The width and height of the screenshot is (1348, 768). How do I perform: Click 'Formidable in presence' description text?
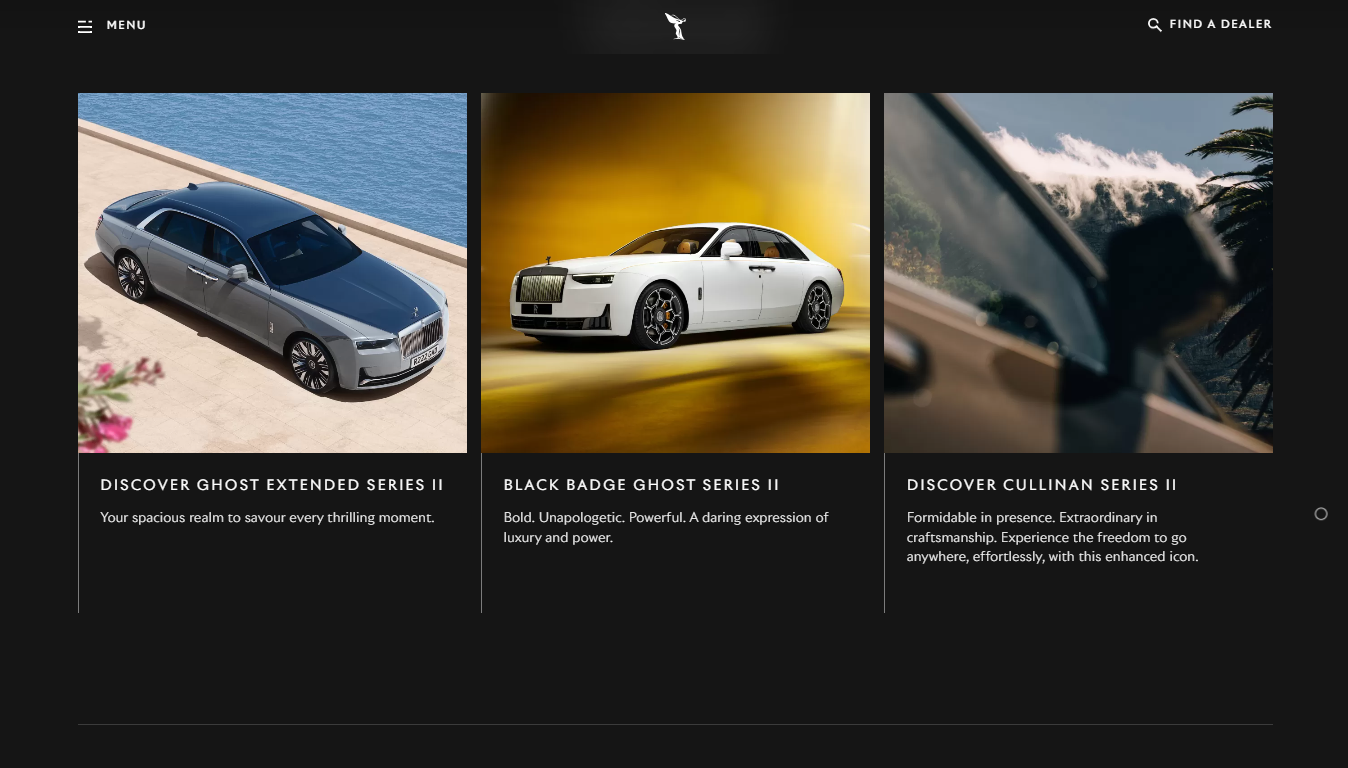pos(1052,537)
